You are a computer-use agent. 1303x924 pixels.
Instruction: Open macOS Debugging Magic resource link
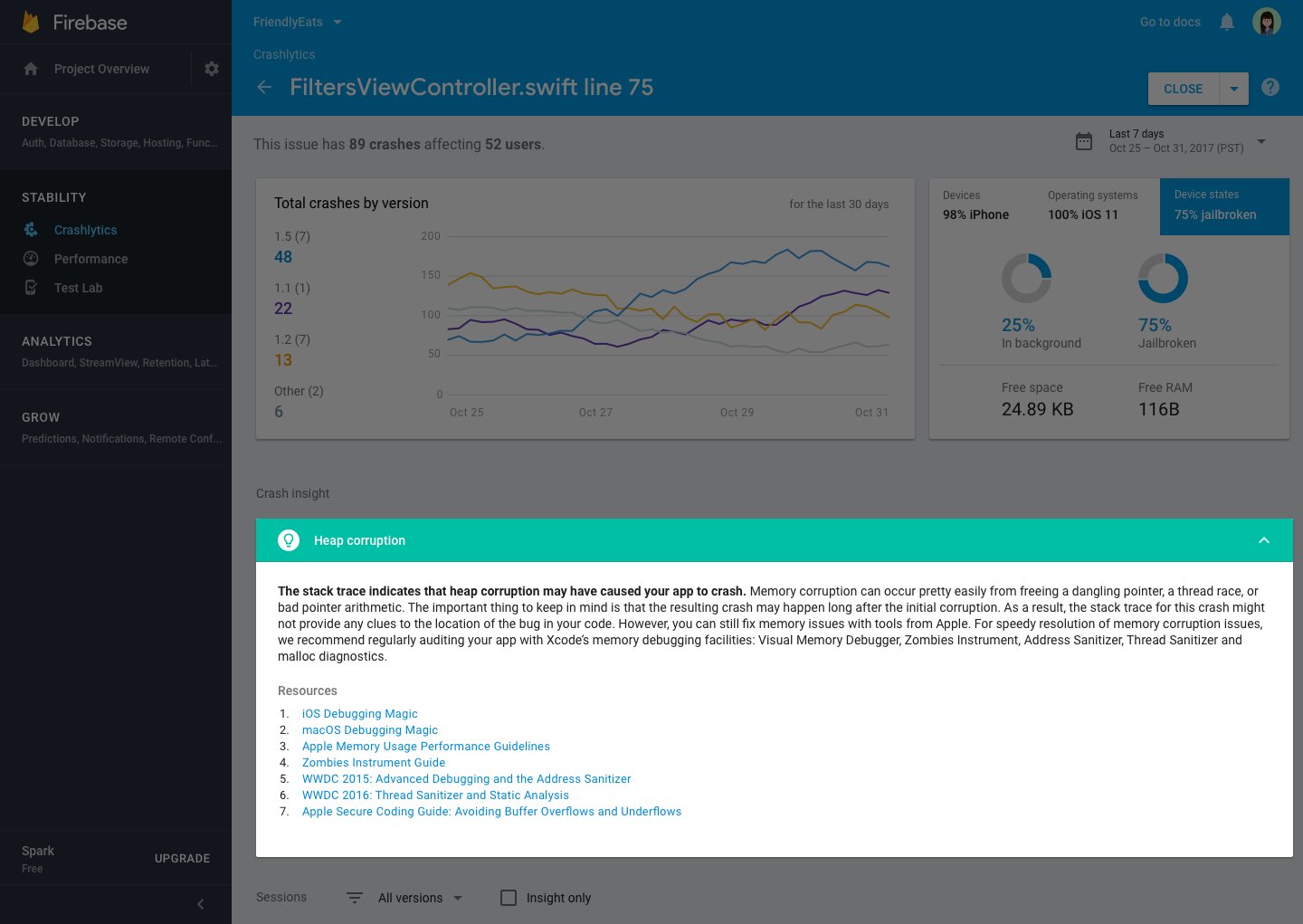(x=370, y=729)
